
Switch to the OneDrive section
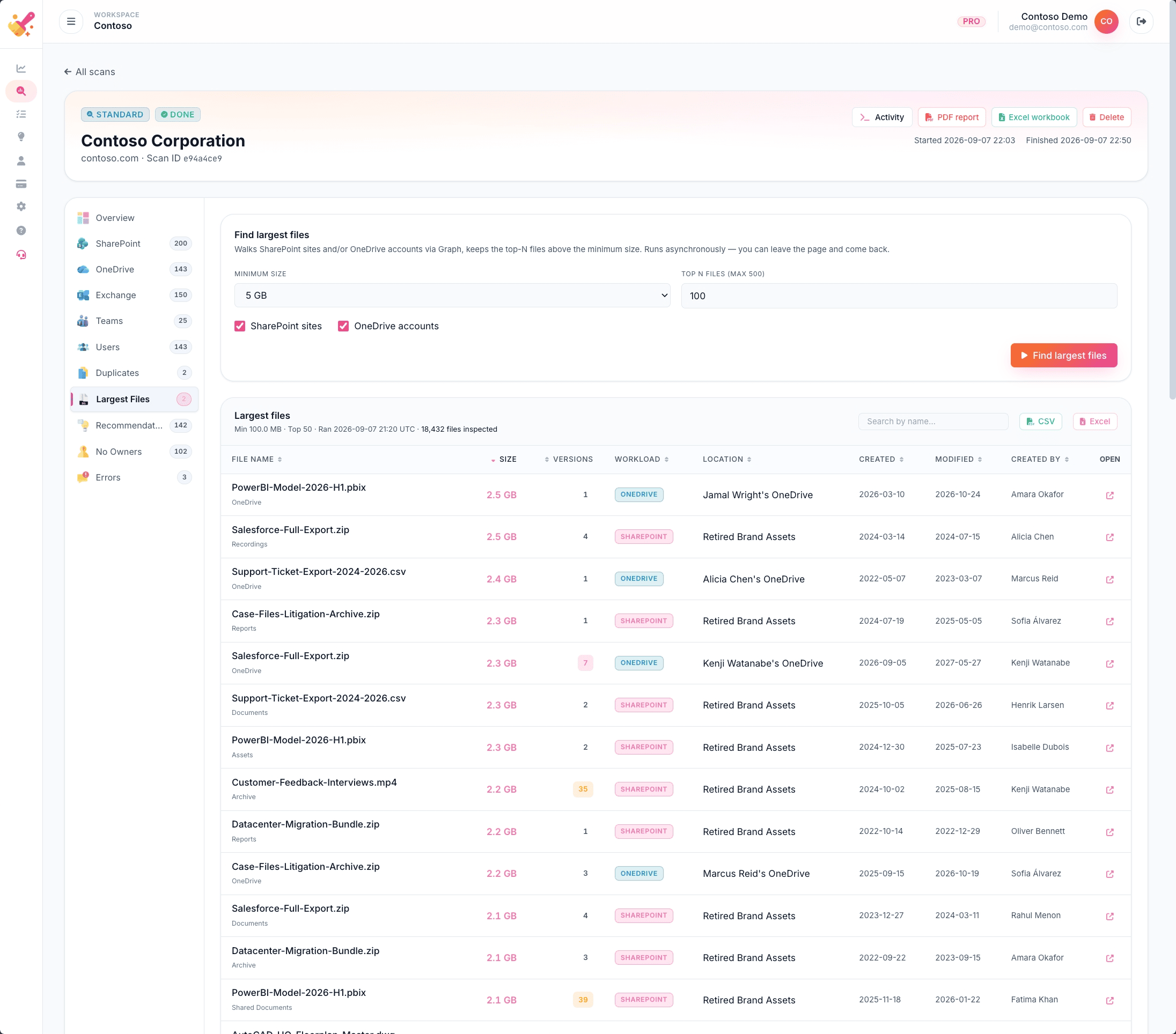click(134, 269)
